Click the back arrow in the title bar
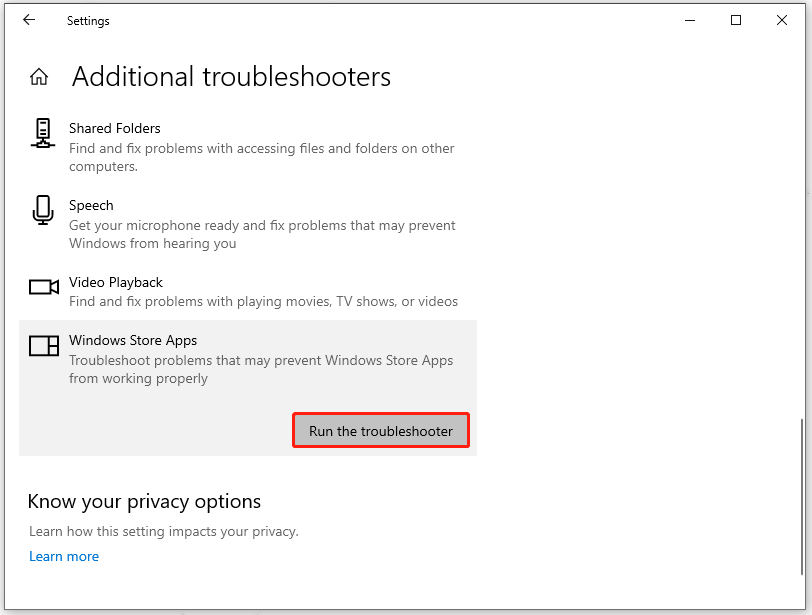The height and width of the screenshot is (615, 812). [28, 20]
